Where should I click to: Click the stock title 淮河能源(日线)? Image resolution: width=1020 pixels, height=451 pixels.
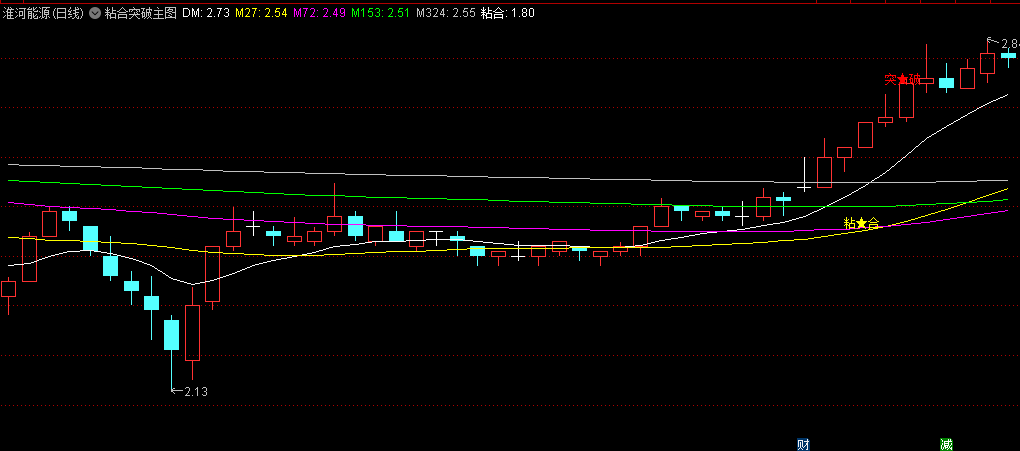point(44,13)
